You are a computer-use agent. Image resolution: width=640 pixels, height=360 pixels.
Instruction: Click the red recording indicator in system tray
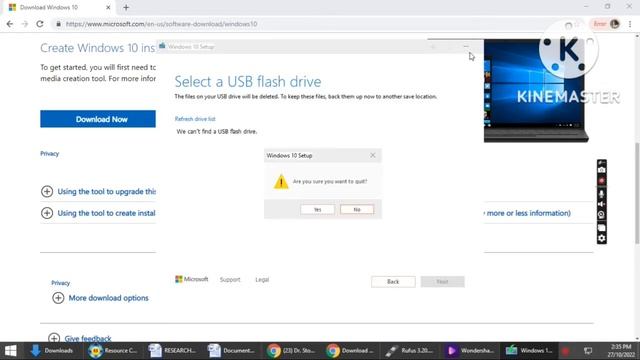pyautogui.click(x=566, y=351)
